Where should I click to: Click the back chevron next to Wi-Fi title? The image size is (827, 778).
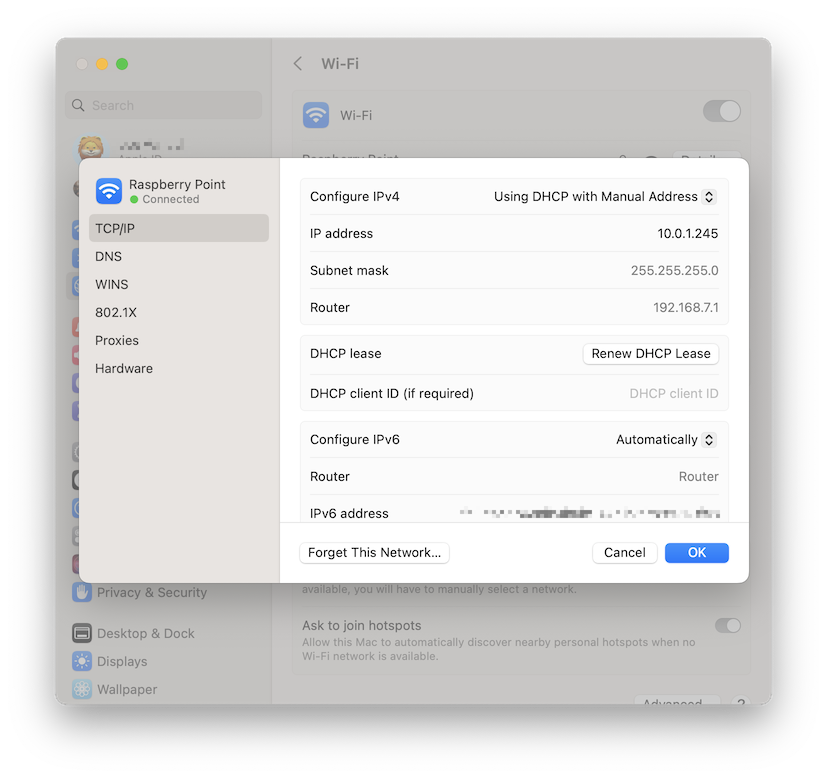[x=298, y=64]
